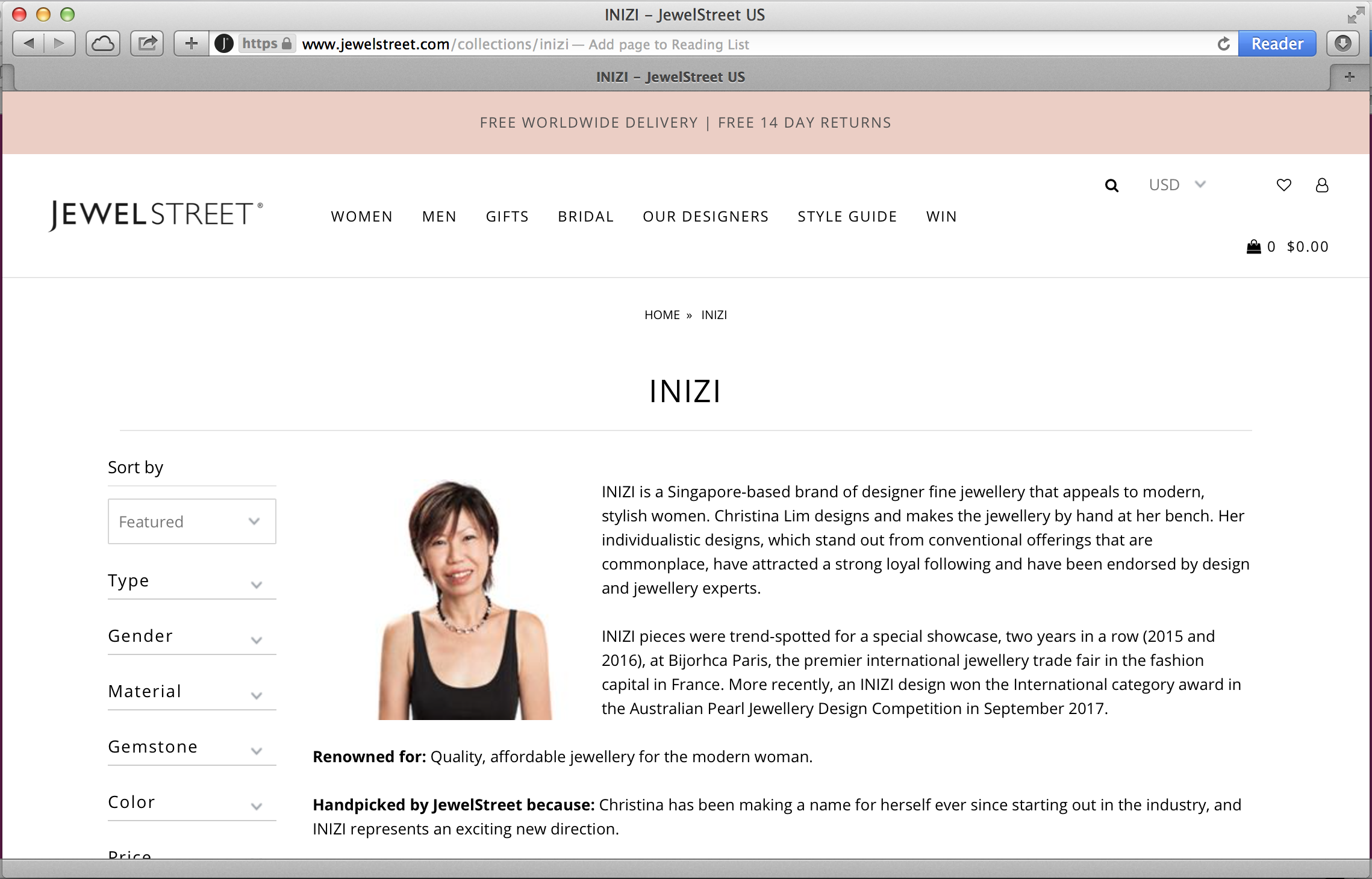Viewport: 1372px width, 879px height.
Task: Click the INIZI breadcrumb
Action: [x=714, y=315]
